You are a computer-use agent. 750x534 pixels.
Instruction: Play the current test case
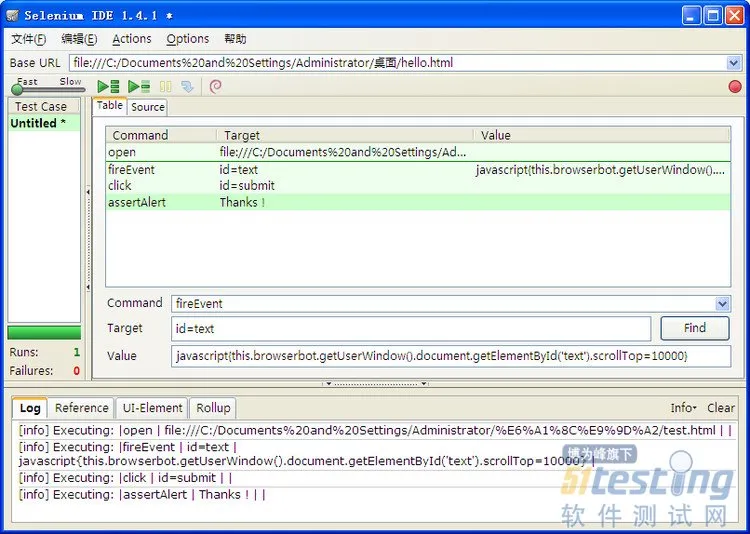(139, 87)
